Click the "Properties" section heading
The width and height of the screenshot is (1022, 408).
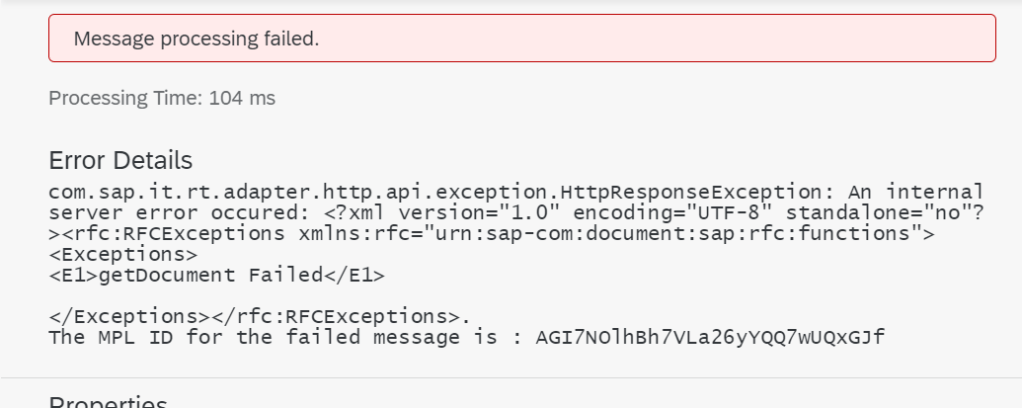click(x=108, y=402)
